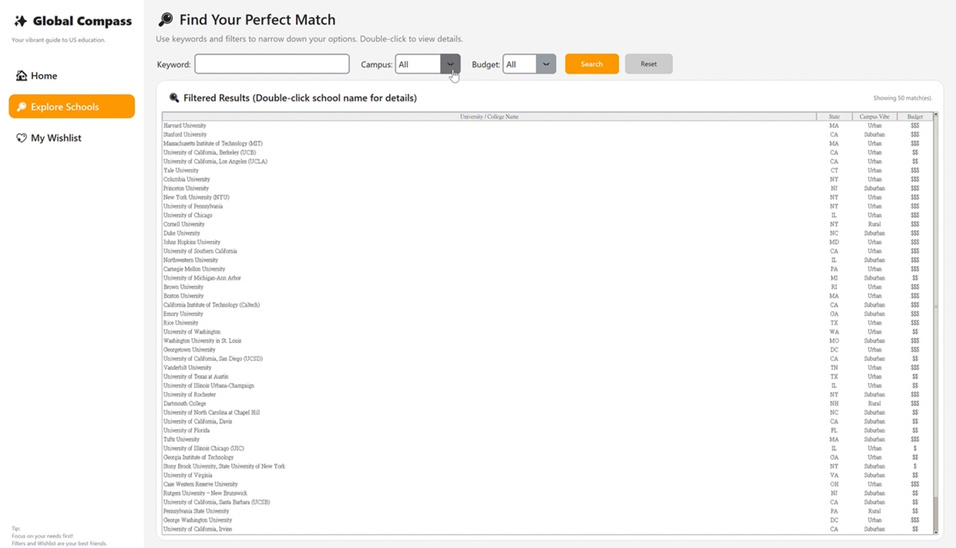This screenshot has width=956, height=548.
Task: Open the Campus dropdown arrow
Action: [450, 64]
